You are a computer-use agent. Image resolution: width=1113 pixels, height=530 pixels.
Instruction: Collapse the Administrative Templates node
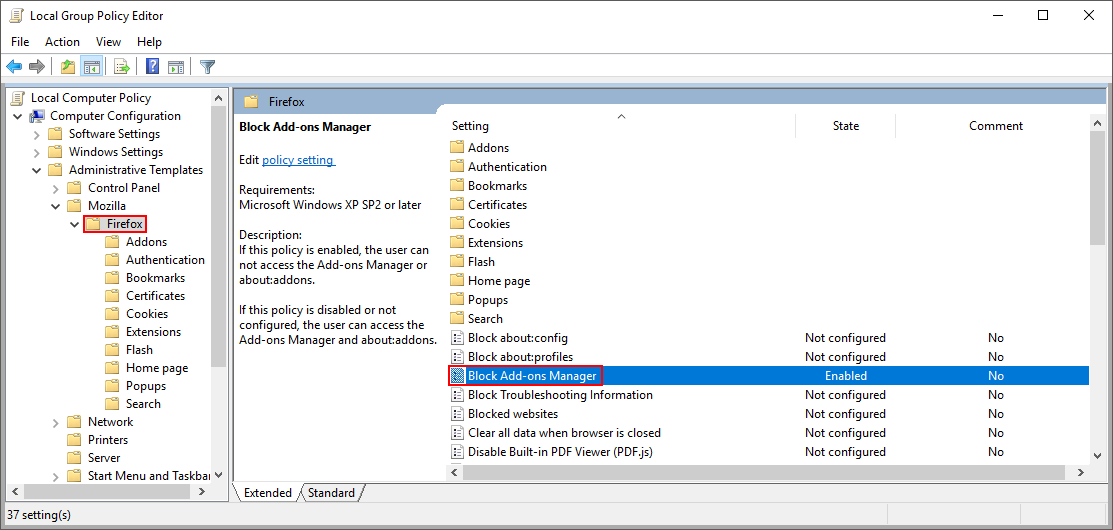[x=37, y=170]
